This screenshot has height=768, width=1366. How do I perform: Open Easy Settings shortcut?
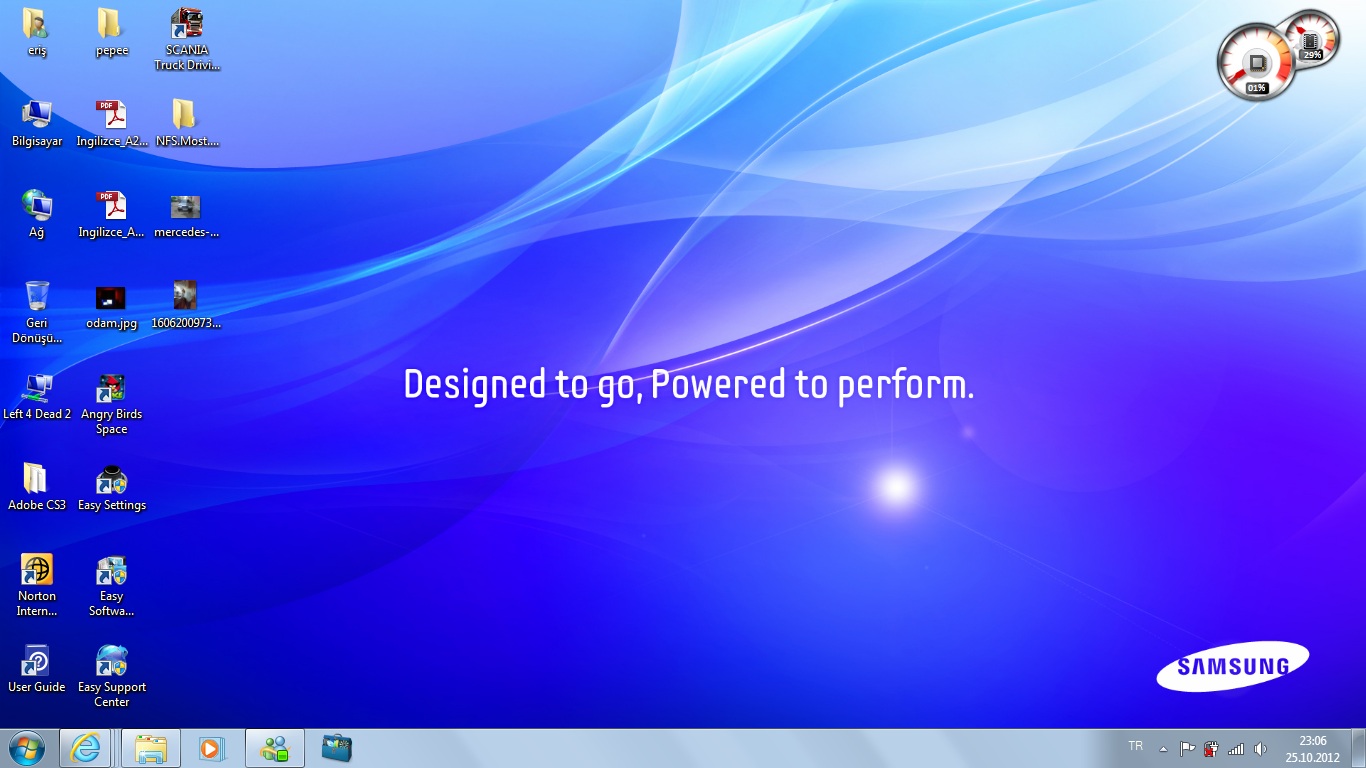[112, 487]
